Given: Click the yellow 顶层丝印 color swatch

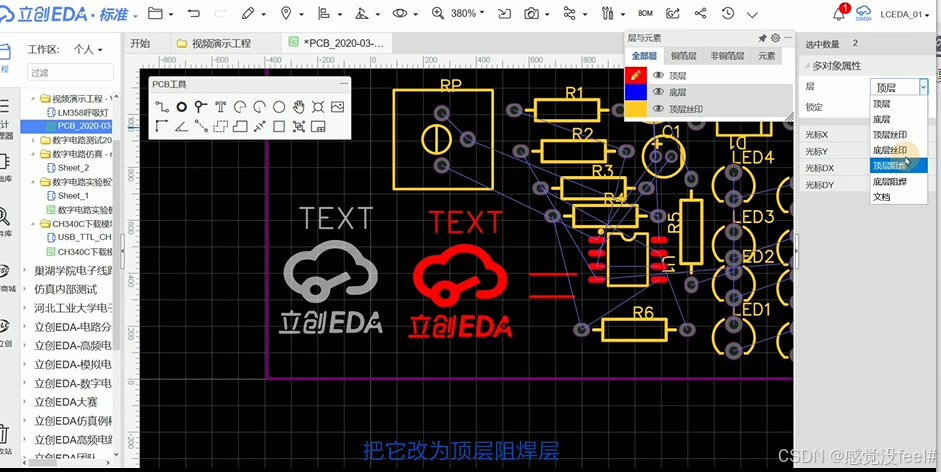Looking at the screenshot, I should 636,108.
